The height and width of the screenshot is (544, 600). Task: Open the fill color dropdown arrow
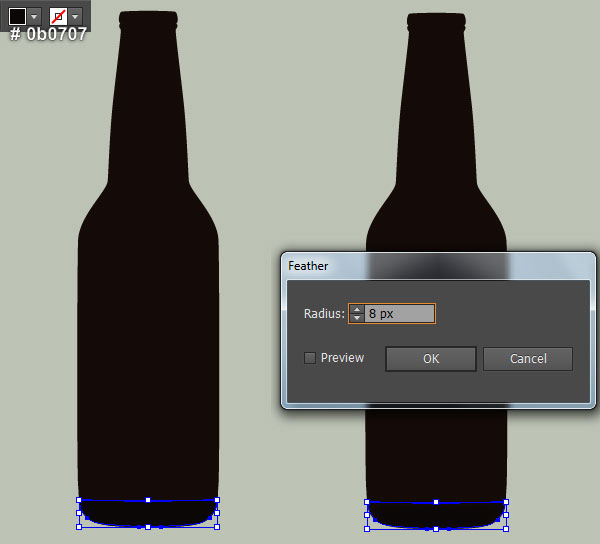pos(34,16)
